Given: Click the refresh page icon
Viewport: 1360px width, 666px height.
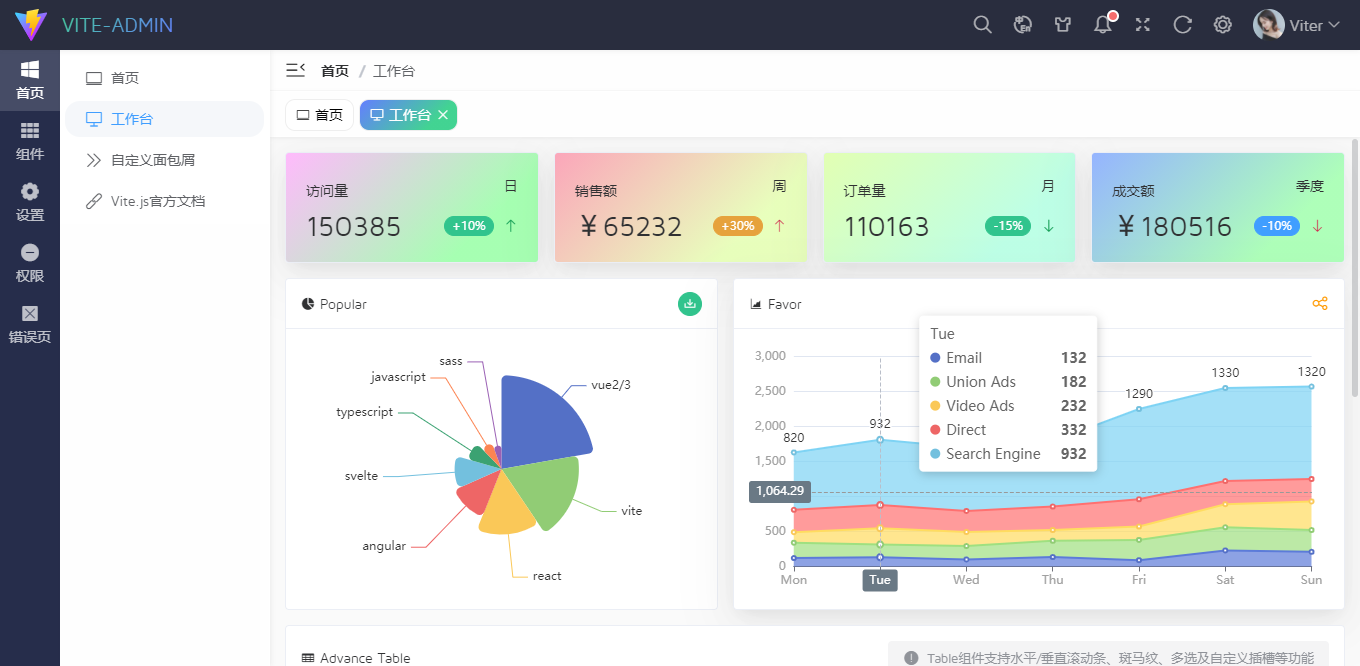Looking at the screenshot, I should (1183, 25).
